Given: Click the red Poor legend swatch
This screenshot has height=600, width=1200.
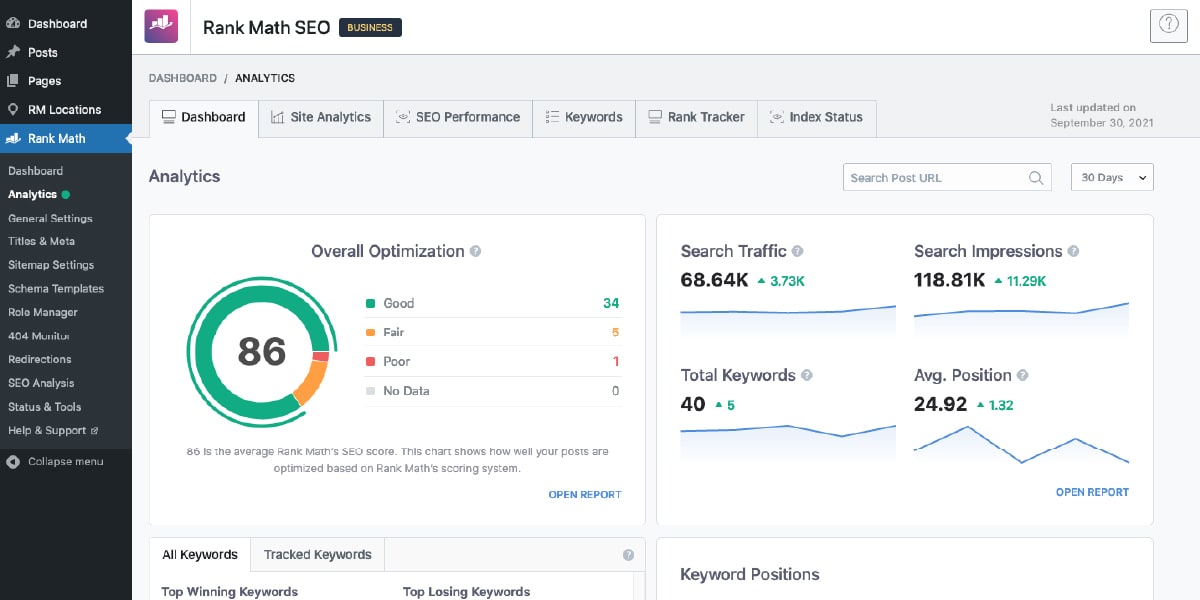Looking at the screenshot, I should click(x=370, y=361).
